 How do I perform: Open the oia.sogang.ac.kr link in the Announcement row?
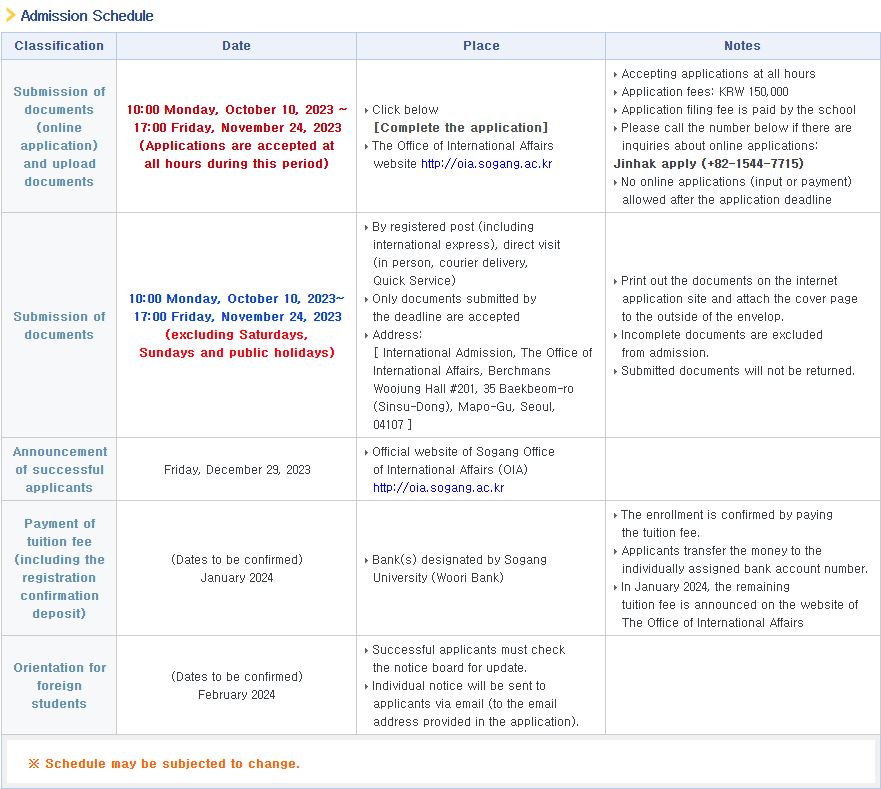[438, 488]
